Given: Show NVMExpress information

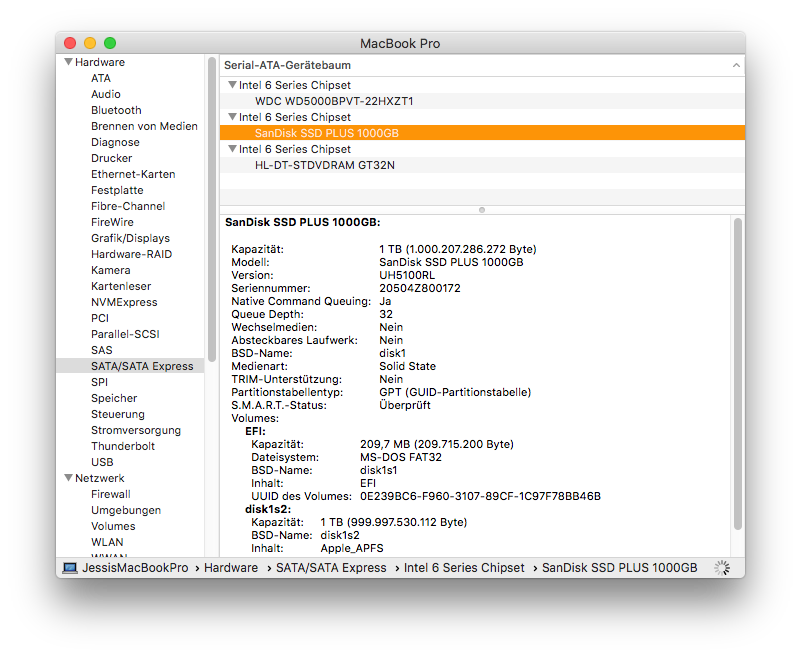Looking at the screenshot, I should 124,302.
